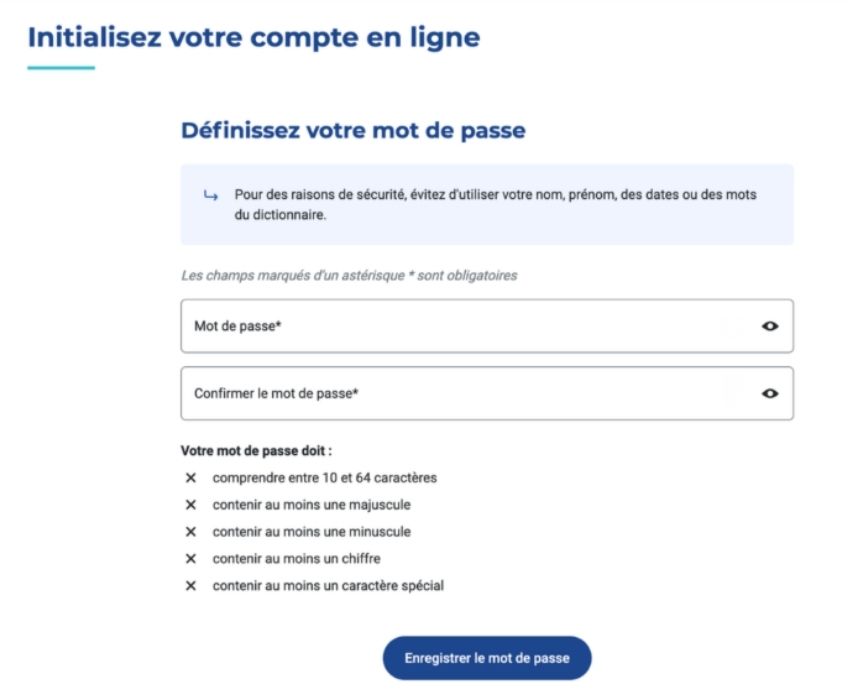Click the X icon beside the 10–64 characters rule
The width and height of the screenshot is (854, 700).
191,478
